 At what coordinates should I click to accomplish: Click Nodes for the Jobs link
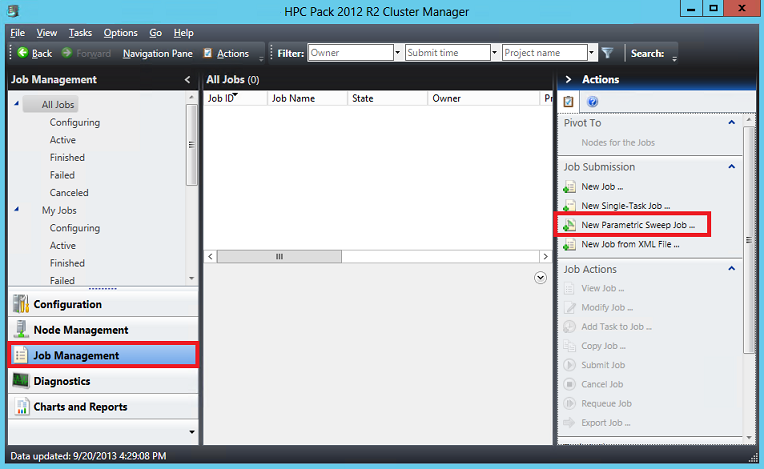(x=618, y=143)
